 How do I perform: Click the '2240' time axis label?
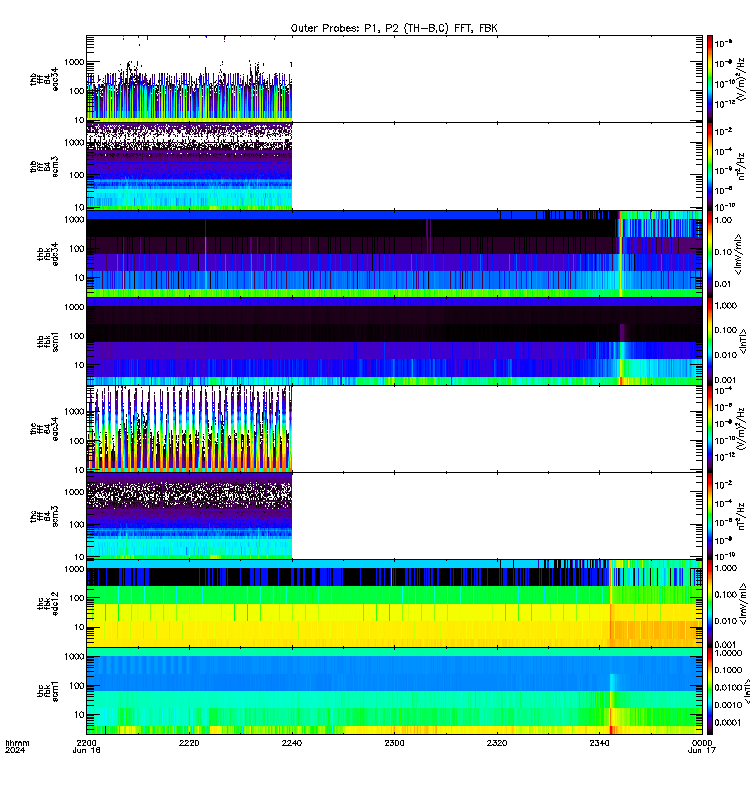point(292,743)
